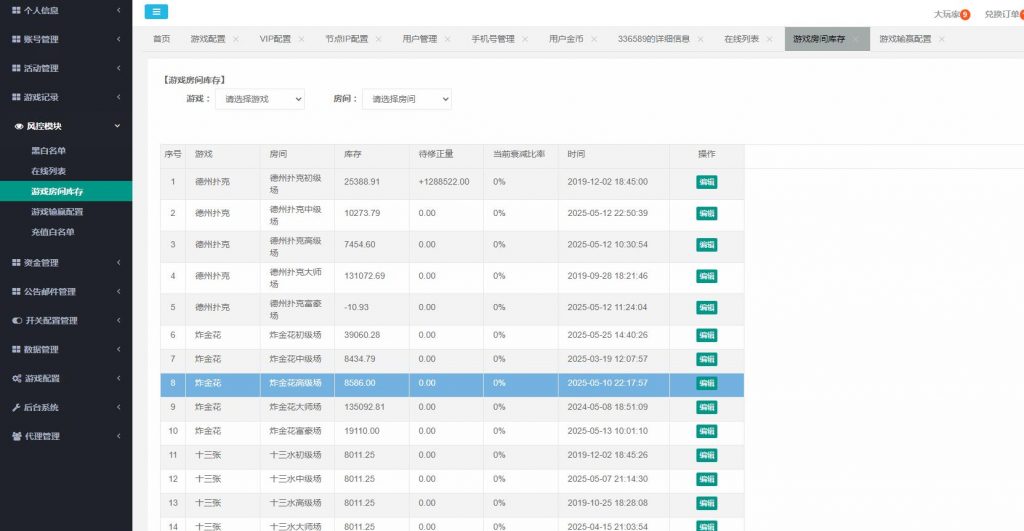This screenshot has height=531, width=1024.
Task: Open the 请选择房间 dropdown
Action: tap(406, 99)
